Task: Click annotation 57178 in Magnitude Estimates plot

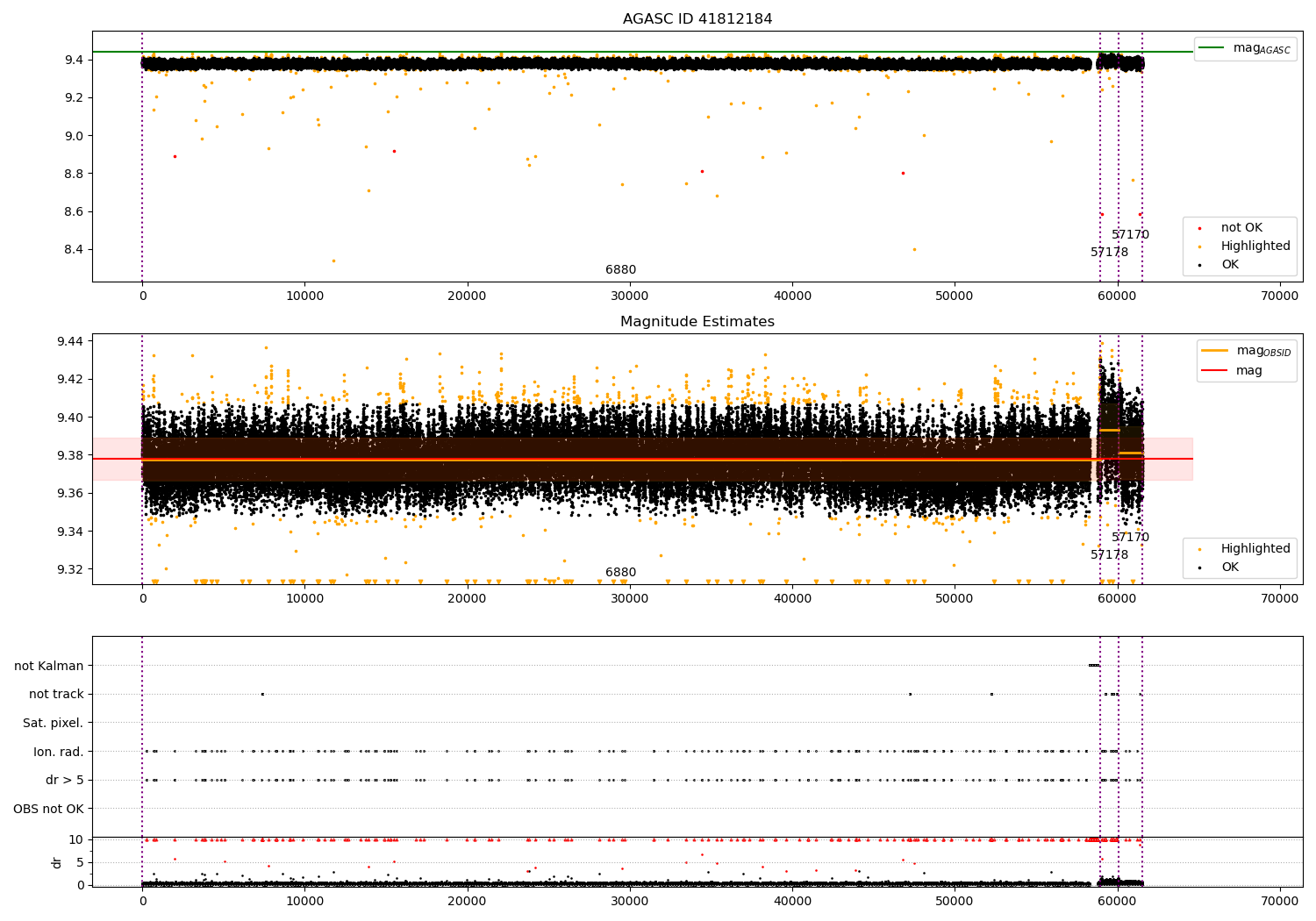Action: pos(1110,555)
